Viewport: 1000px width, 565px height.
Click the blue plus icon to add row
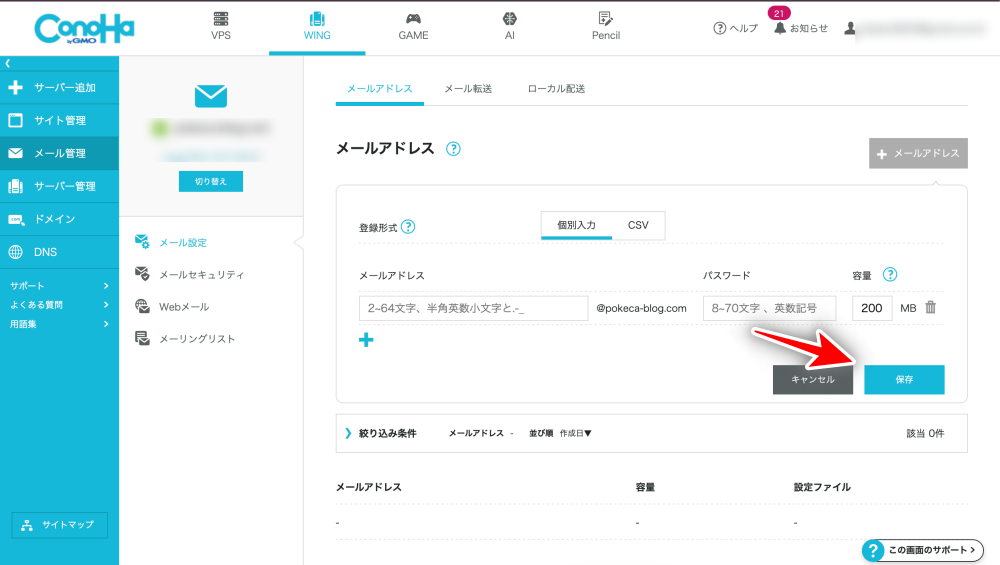366,340
